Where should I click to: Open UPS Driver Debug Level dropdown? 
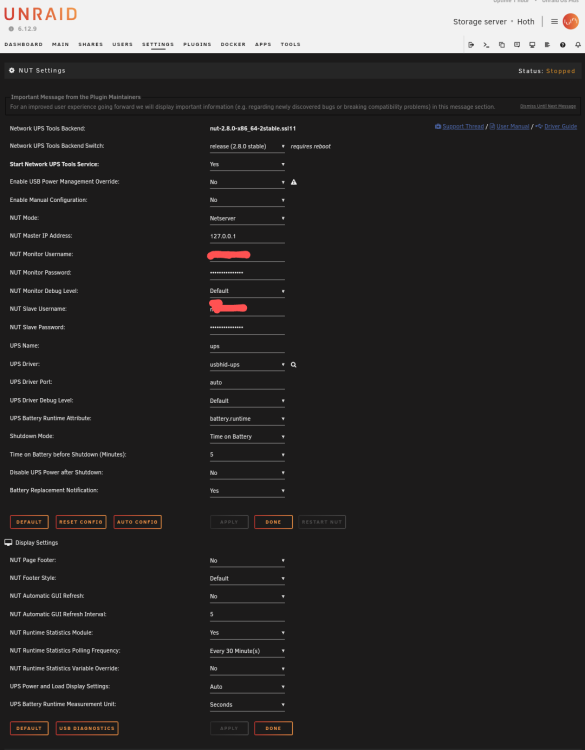point(247,400)
